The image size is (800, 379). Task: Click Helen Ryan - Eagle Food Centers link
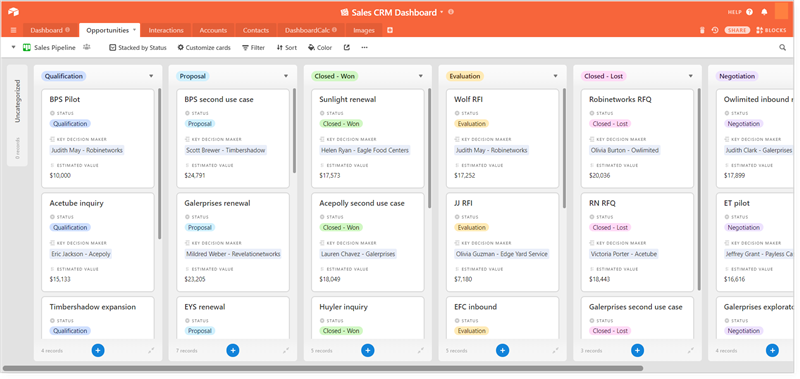click(x=365, y=150)
